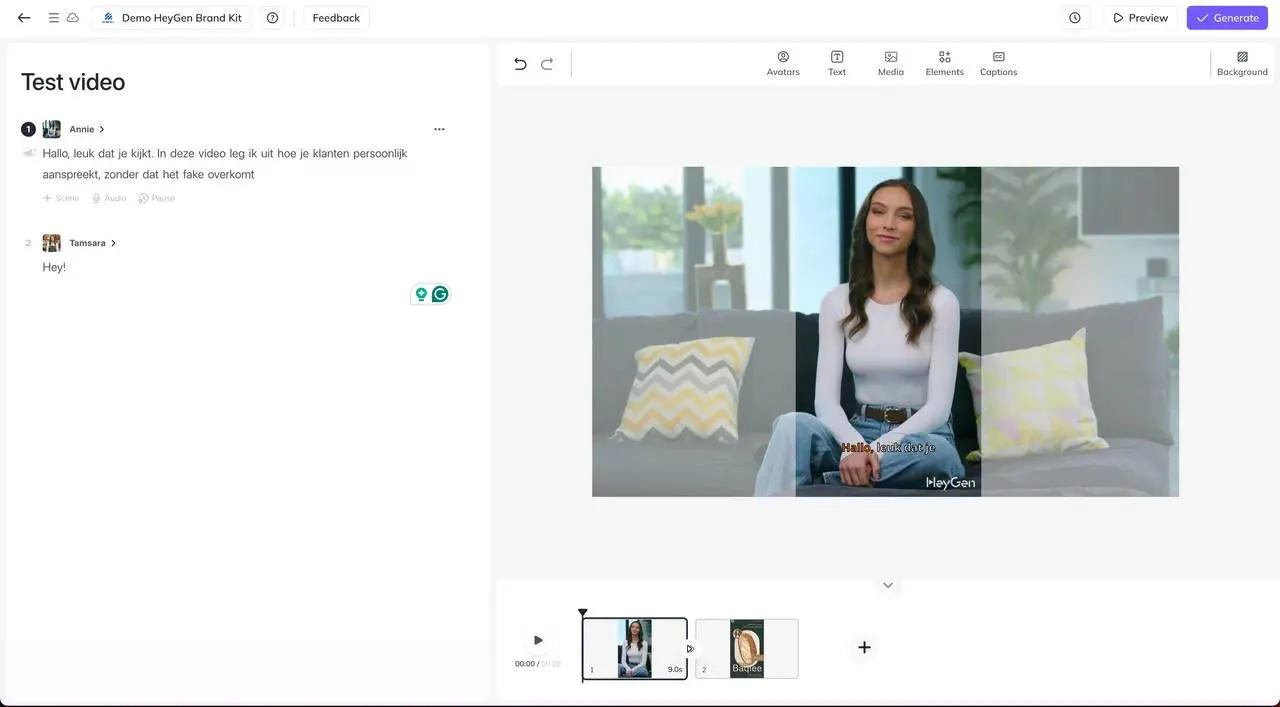Undo the last action
This screenshot has height=707, width=1280.
[x=520, y=64]
